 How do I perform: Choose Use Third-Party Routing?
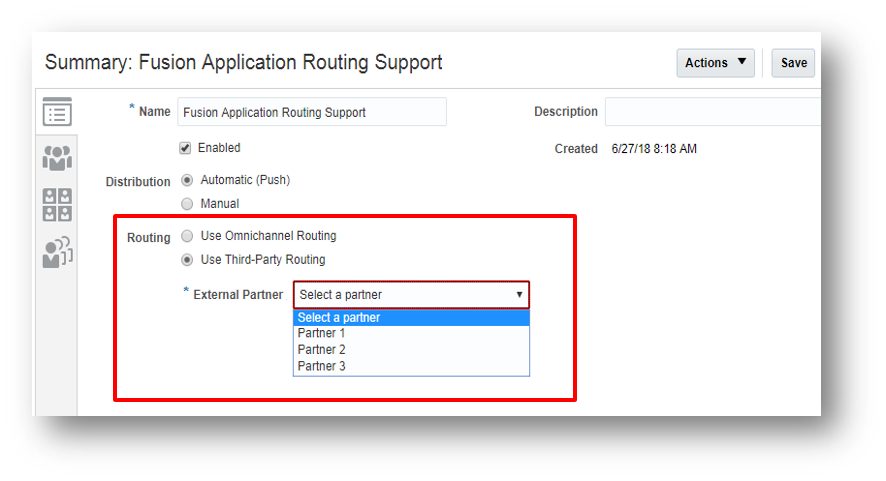pyautogui.click(x=187, y=260)
